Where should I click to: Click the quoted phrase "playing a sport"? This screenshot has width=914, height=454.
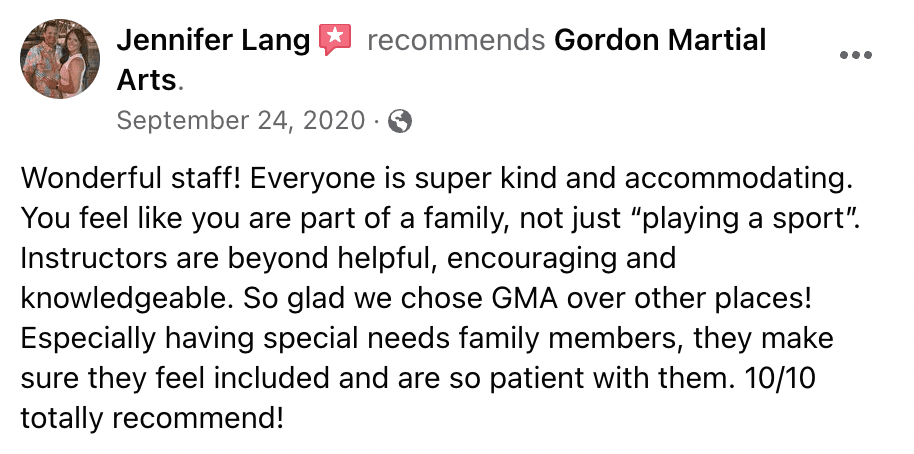763,218
